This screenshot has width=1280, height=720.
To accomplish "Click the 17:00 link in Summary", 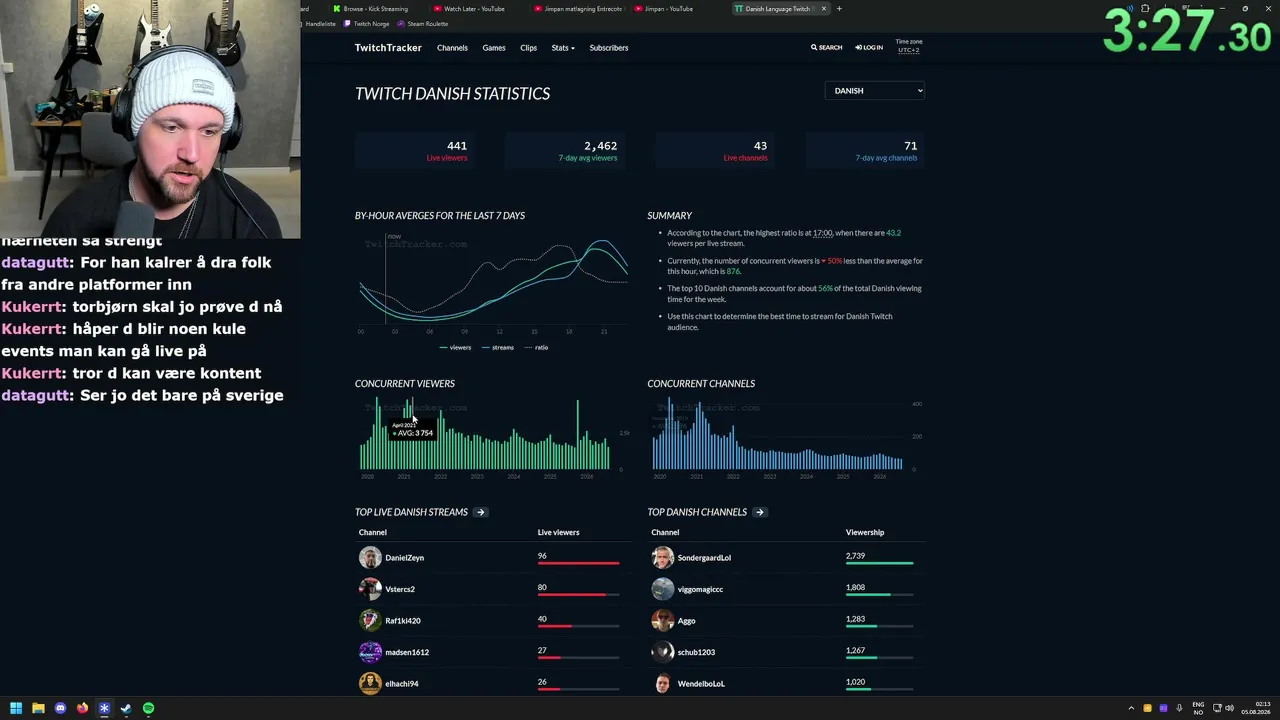I will tap(822, 233).
